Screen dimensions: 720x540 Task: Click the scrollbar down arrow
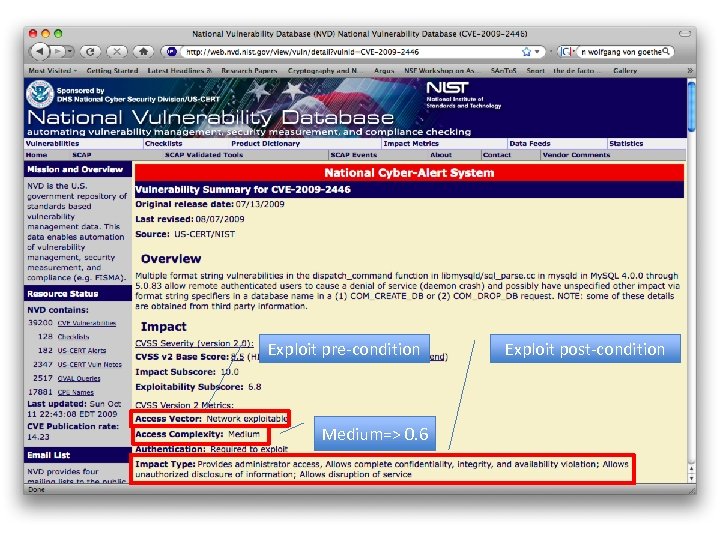pos(692,478)
